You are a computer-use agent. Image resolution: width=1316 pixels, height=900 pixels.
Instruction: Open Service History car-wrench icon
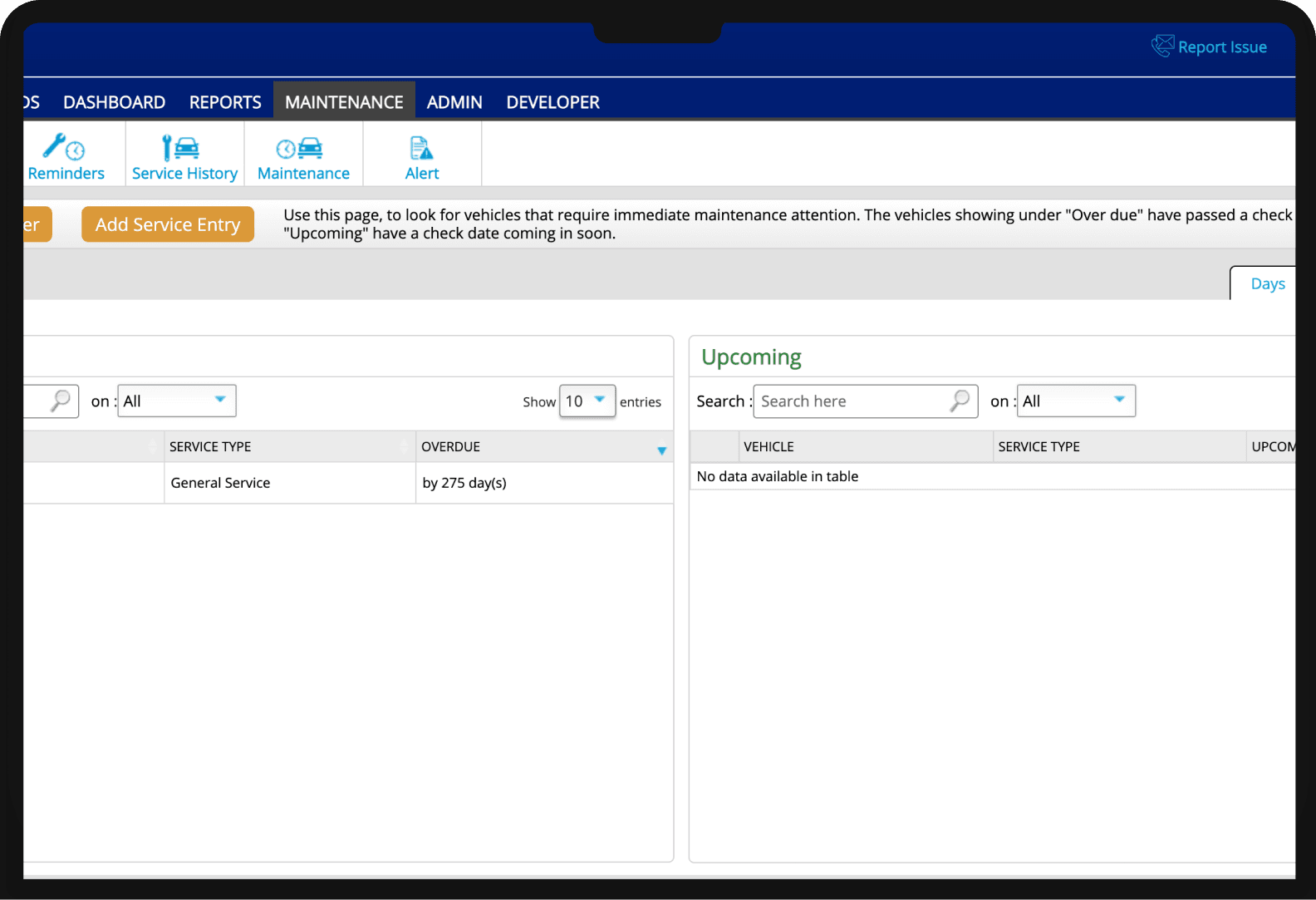181,148
